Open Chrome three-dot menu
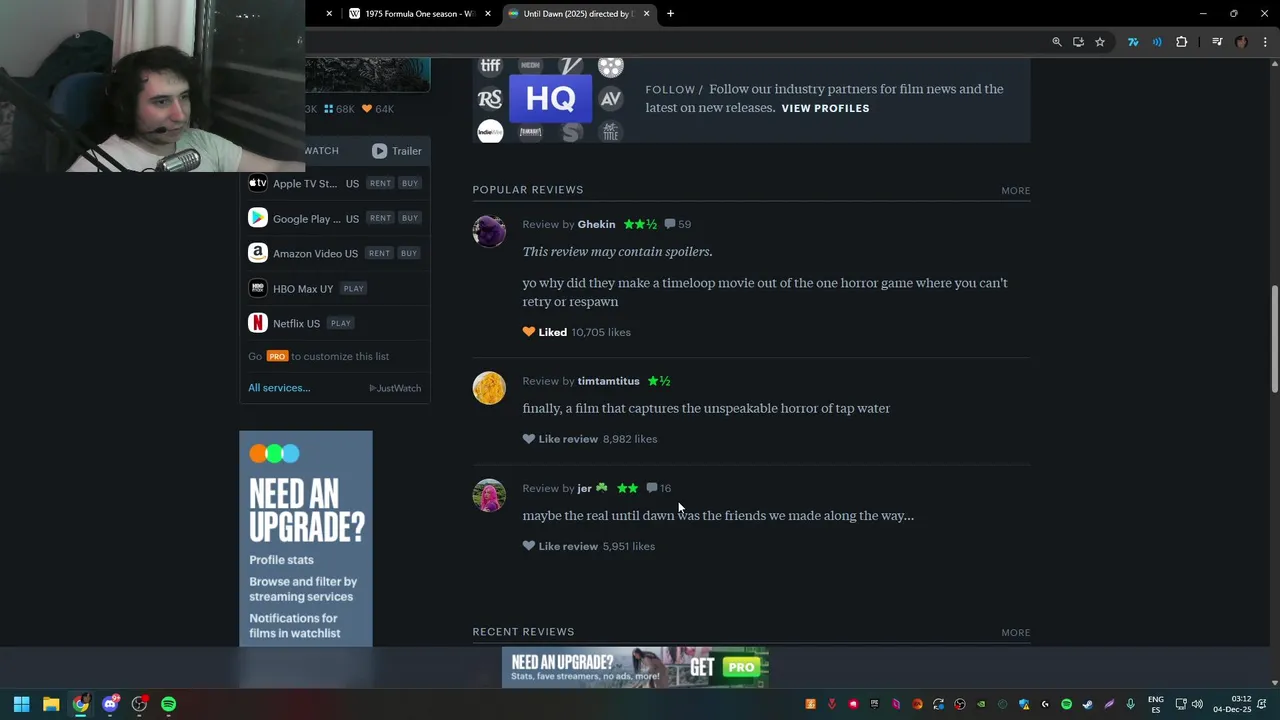The image size is (1280, 720). (x=1265, y=42)
